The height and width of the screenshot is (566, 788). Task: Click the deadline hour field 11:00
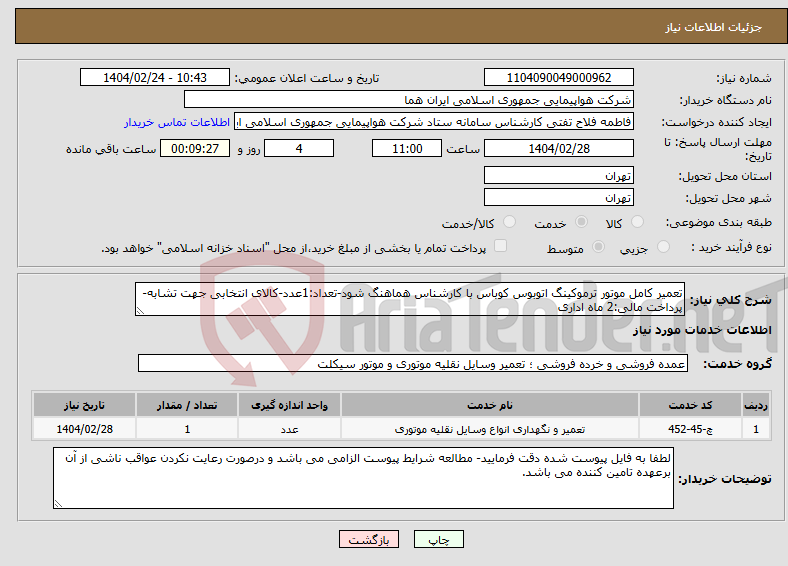pos(407,148)
